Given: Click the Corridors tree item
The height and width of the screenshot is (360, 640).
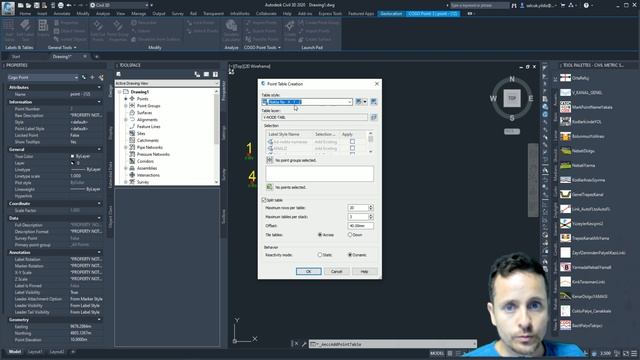Looking at the screenshot, I should coord(145,161).
